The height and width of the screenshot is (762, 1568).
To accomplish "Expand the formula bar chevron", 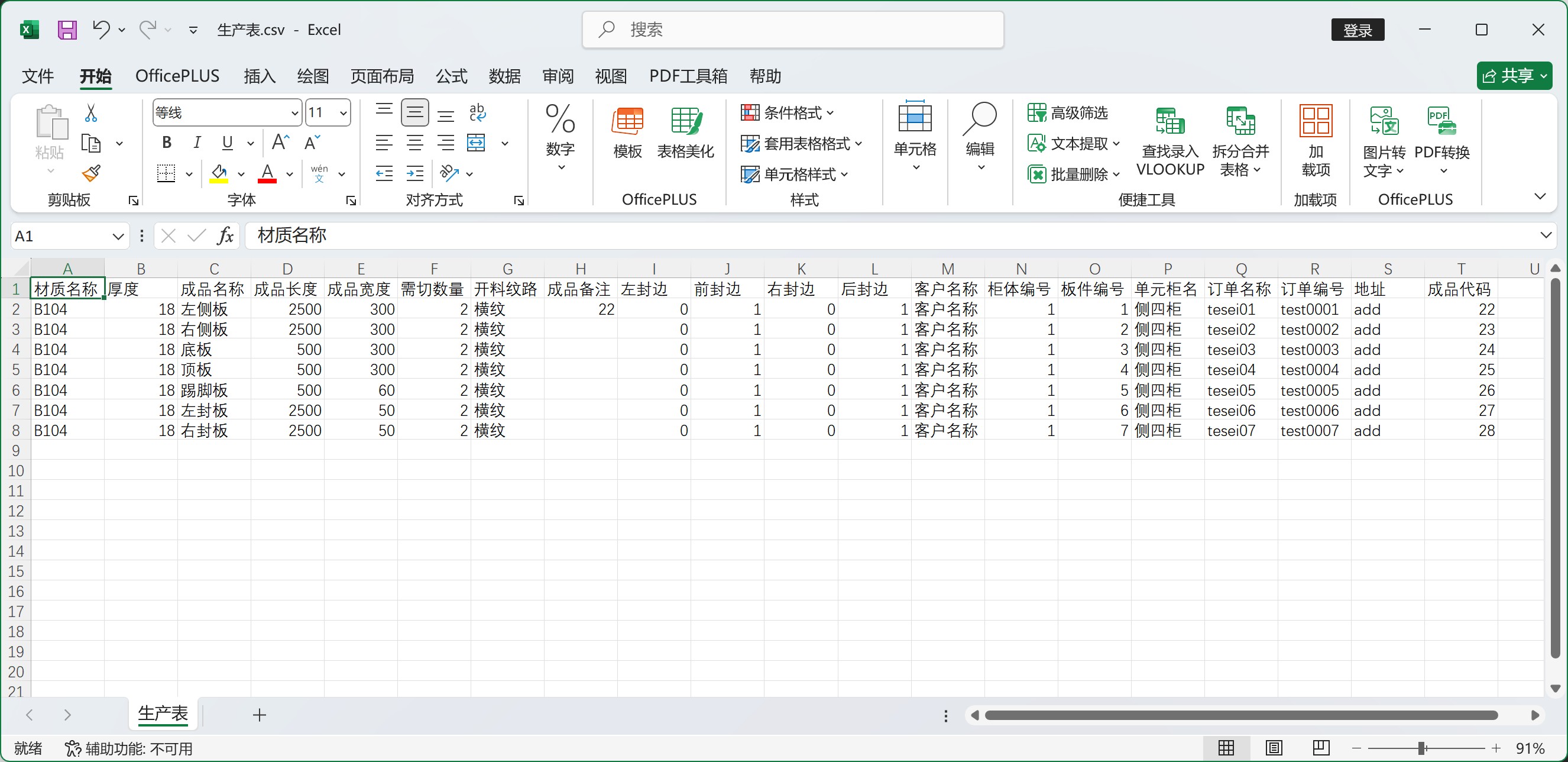I will (x=1546, y=235).
